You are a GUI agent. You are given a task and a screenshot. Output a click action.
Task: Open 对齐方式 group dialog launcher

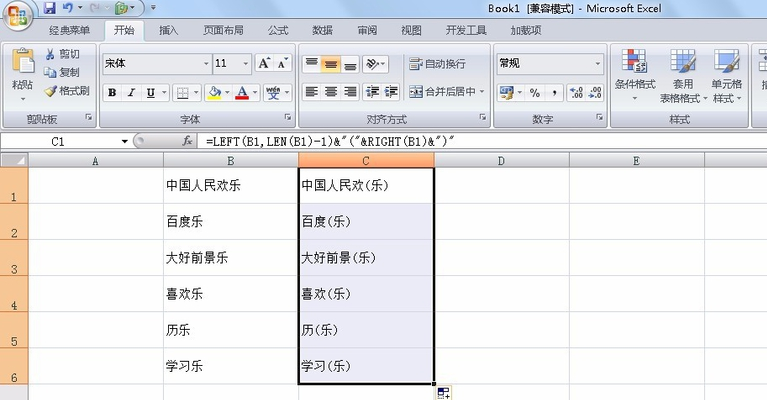(x=483, y=117)
